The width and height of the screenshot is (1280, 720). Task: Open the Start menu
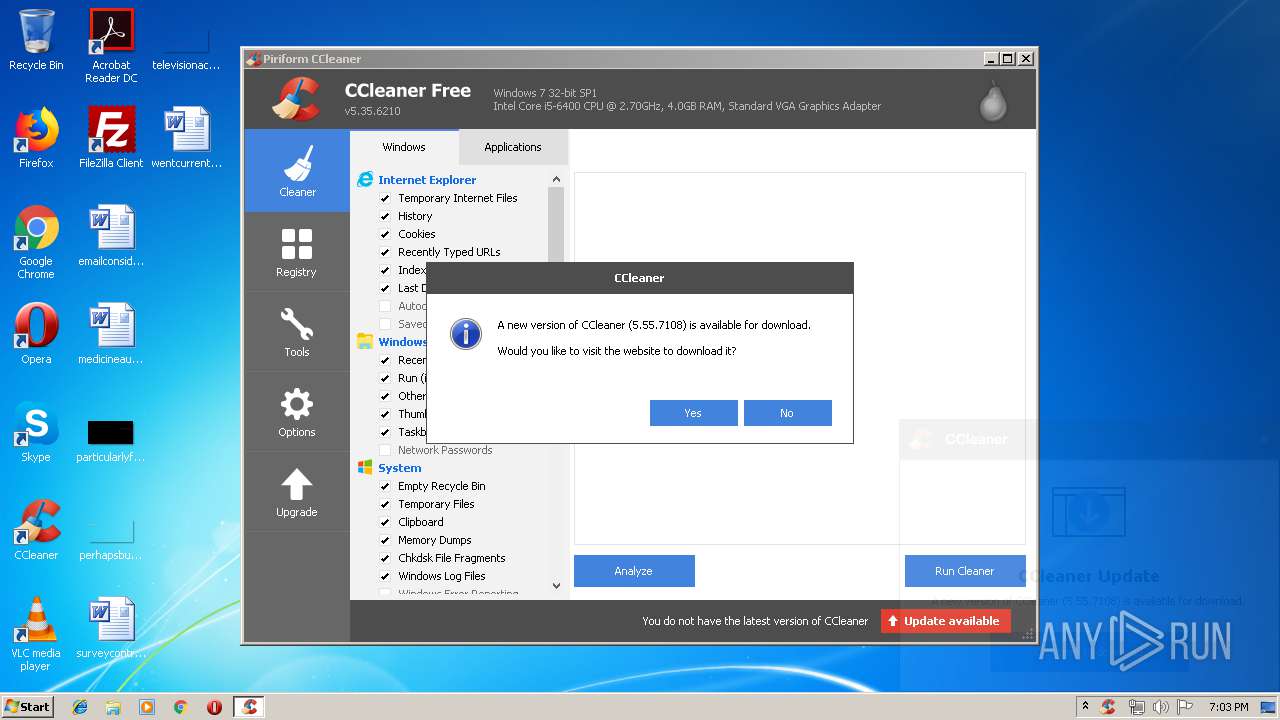pos(27,707)
